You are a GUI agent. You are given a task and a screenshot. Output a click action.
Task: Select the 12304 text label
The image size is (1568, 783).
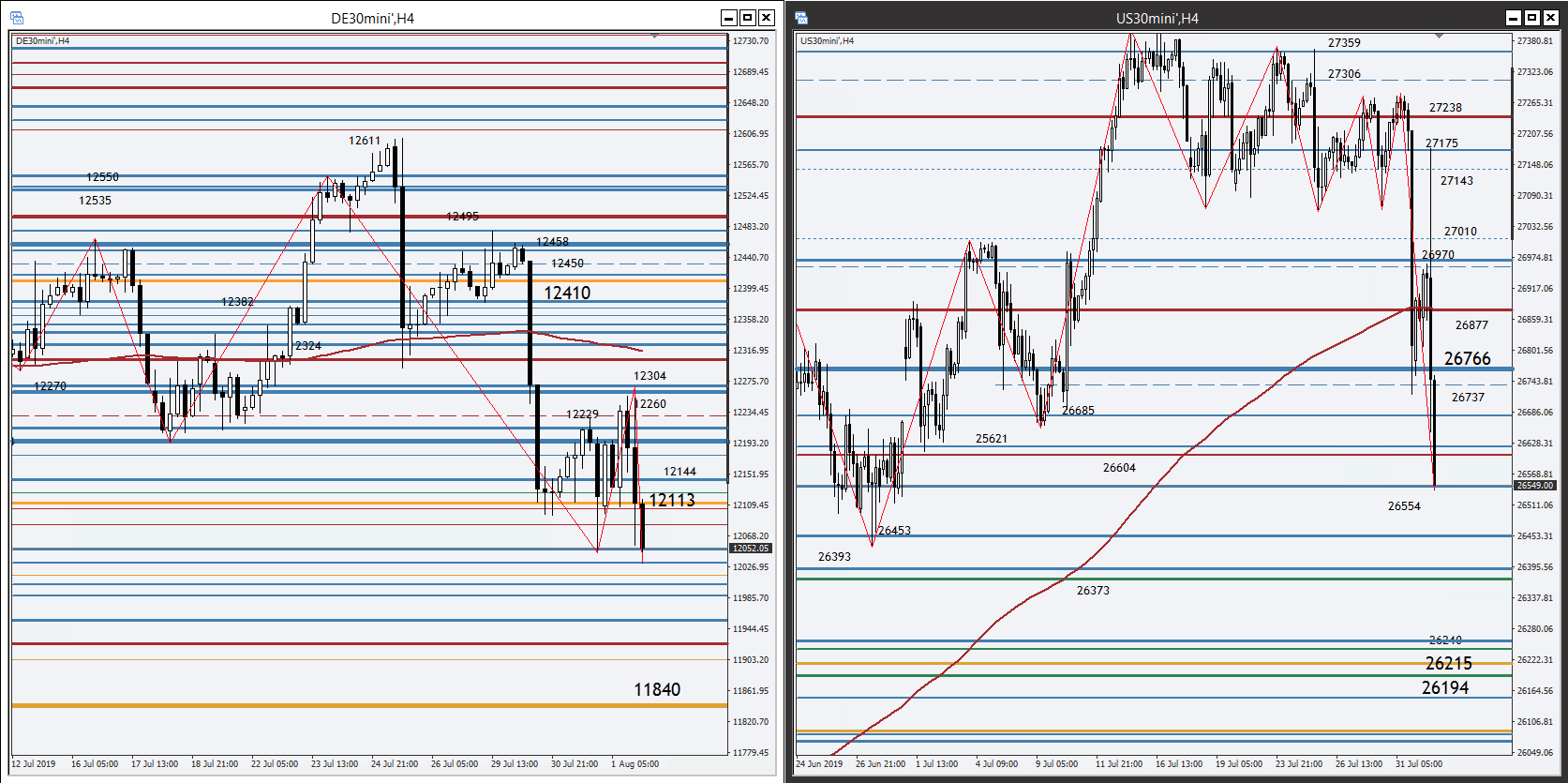[x=650, y=376]
